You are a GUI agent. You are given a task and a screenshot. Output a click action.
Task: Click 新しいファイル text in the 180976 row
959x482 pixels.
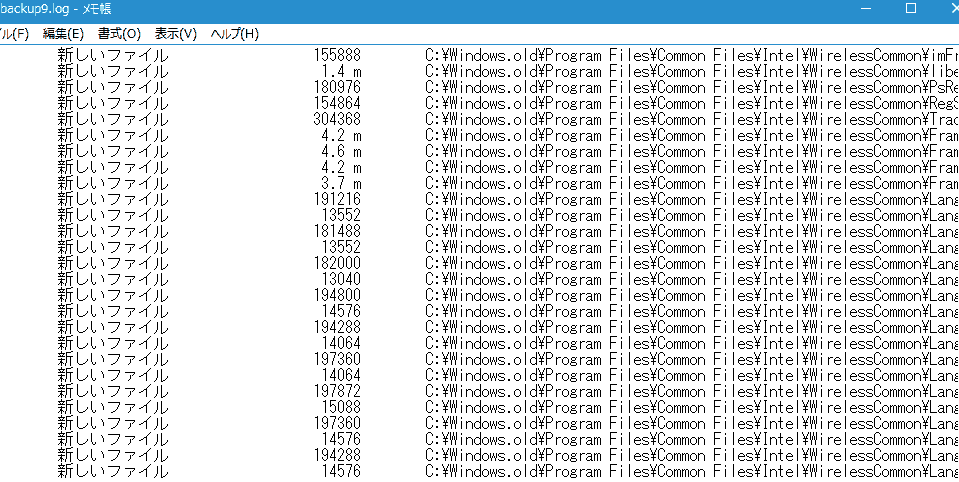tap(113, 87)
